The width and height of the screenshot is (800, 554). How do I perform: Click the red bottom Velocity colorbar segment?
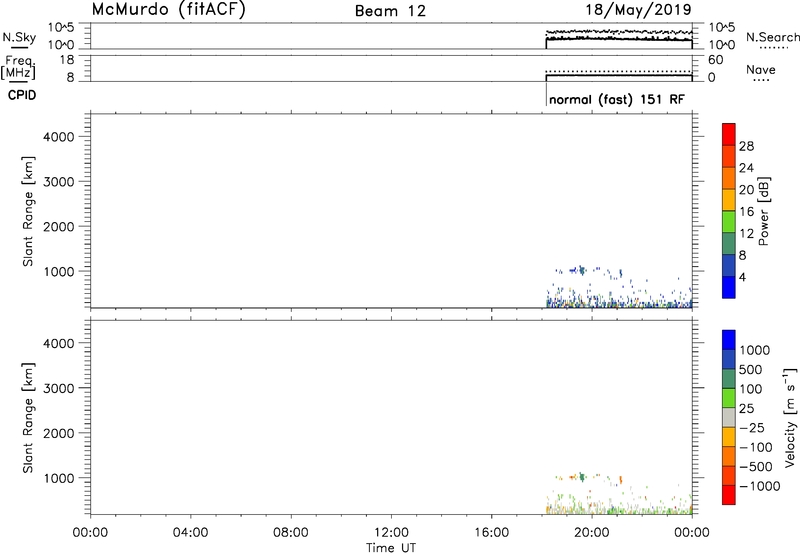click(x=729, y=495)
